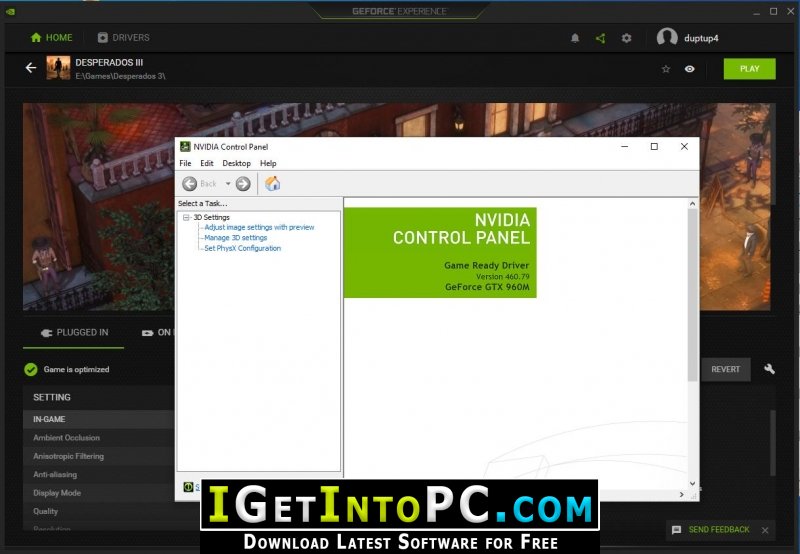Maximize the NVIDIA Control Panel window
The width and height of the screenshot is (800, 554).
tap(654, 147)
